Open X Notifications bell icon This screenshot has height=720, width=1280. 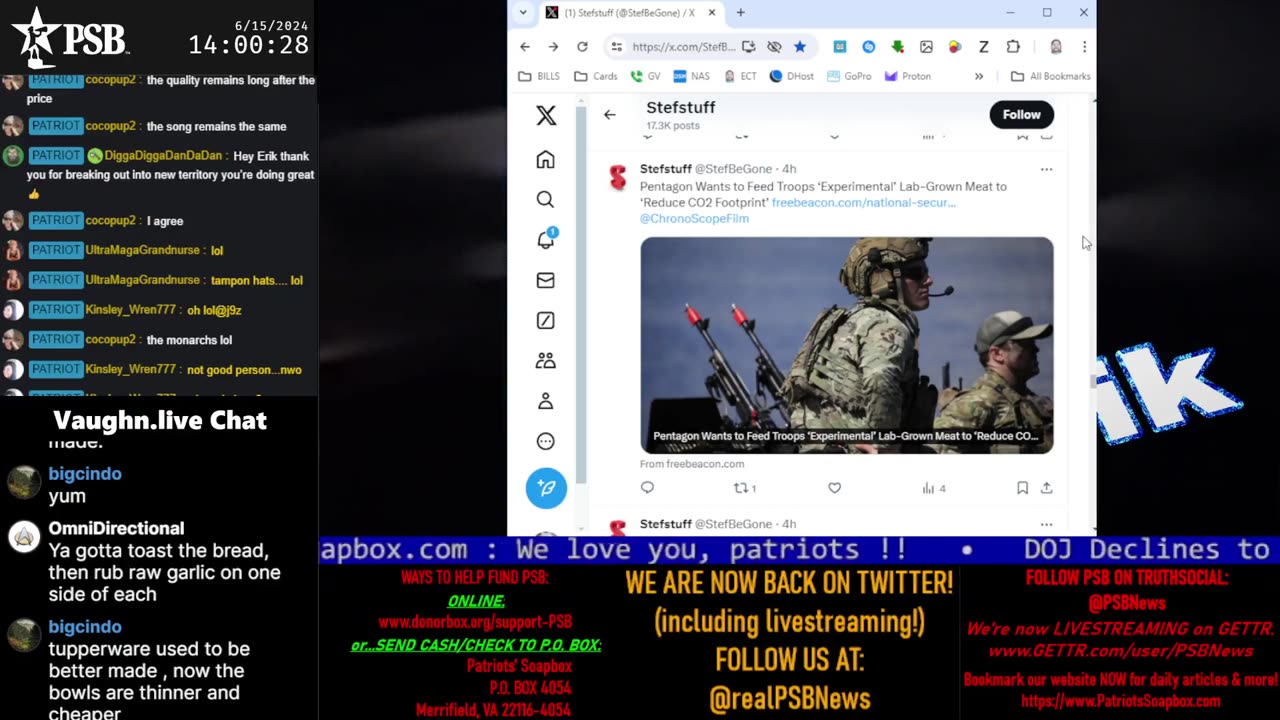(546, 240)
